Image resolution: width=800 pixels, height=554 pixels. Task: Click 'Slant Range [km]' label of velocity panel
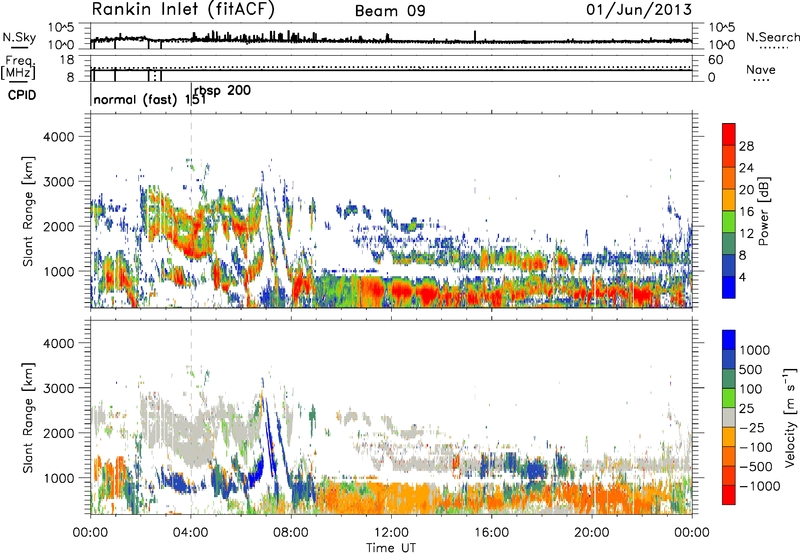coord(28,418)
